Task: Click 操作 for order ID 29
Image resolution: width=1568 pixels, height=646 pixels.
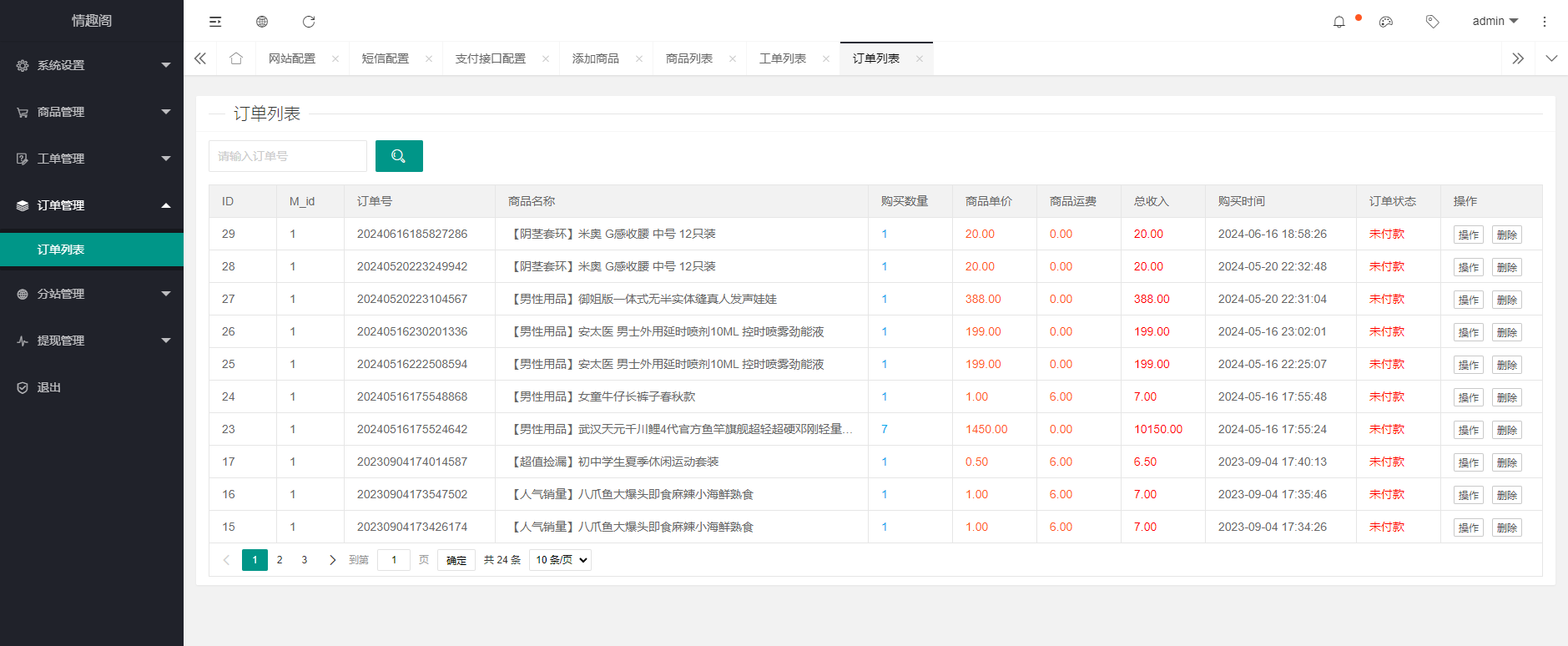Action: (1469, 235)
